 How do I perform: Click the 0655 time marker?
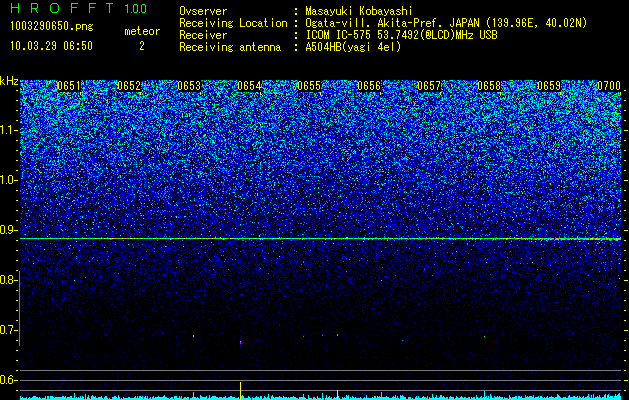point(309,86)
